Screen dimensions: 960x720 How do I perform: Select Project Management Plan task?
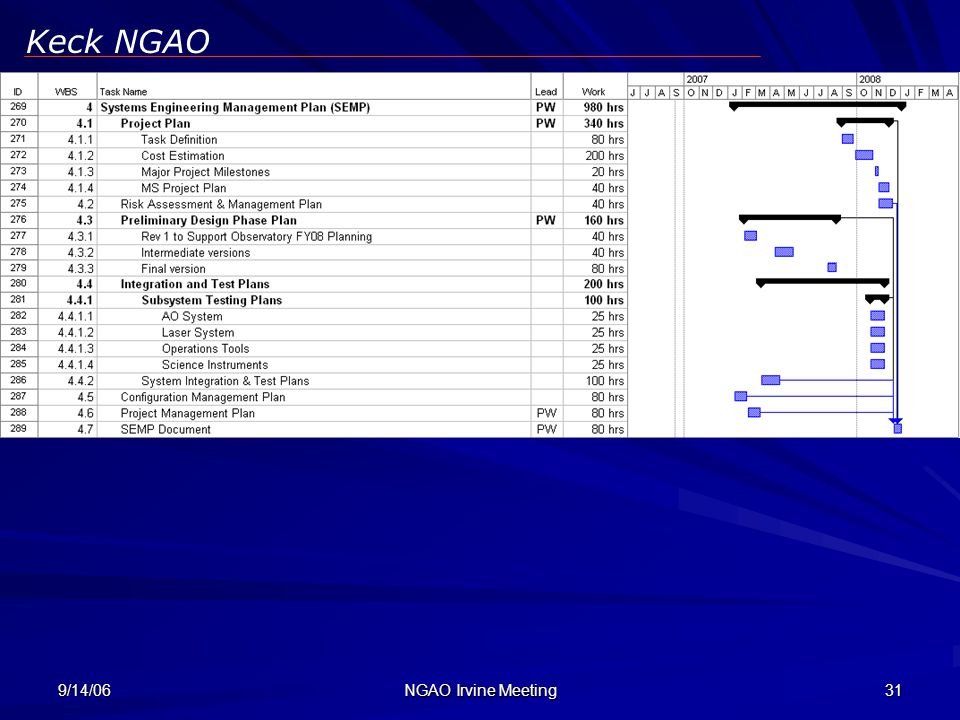187,413
